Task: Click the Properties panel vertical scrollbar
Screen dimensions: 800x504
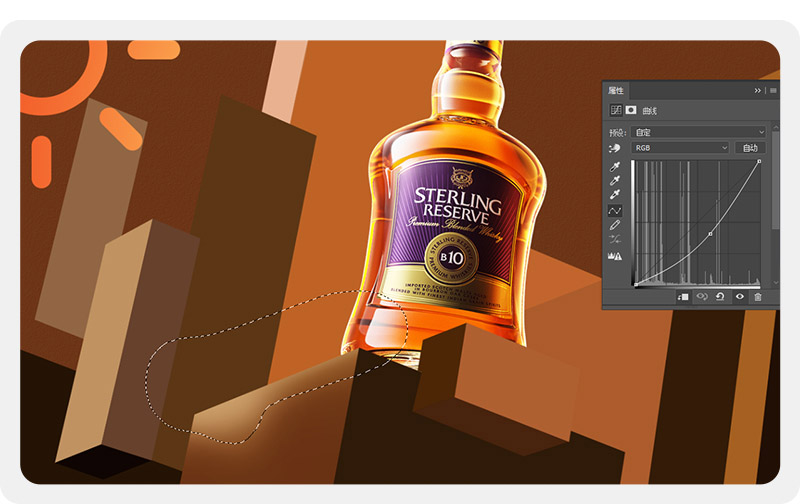Action: (776, 181)
